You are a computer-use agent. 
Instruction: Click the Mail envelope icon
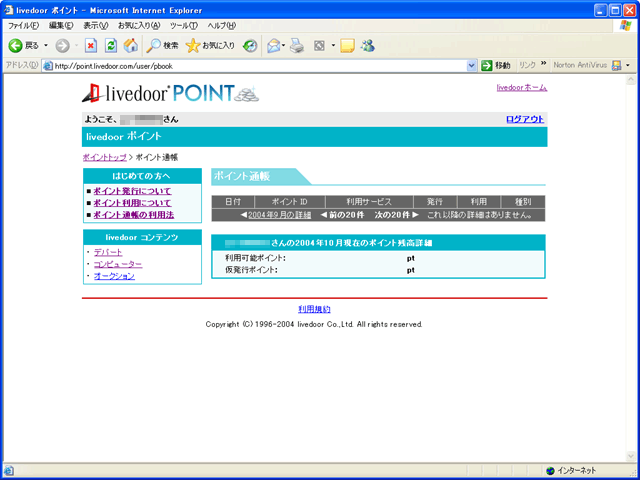[274, 46]
